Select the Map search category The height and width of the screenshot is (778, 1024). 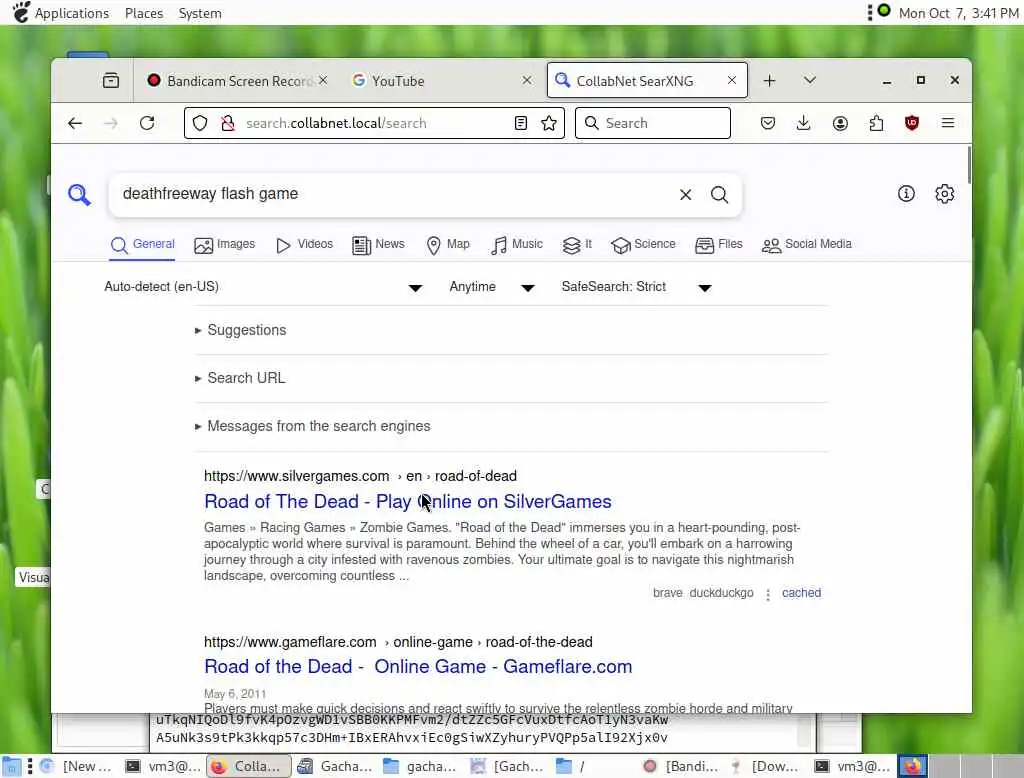tap(448, 244)
